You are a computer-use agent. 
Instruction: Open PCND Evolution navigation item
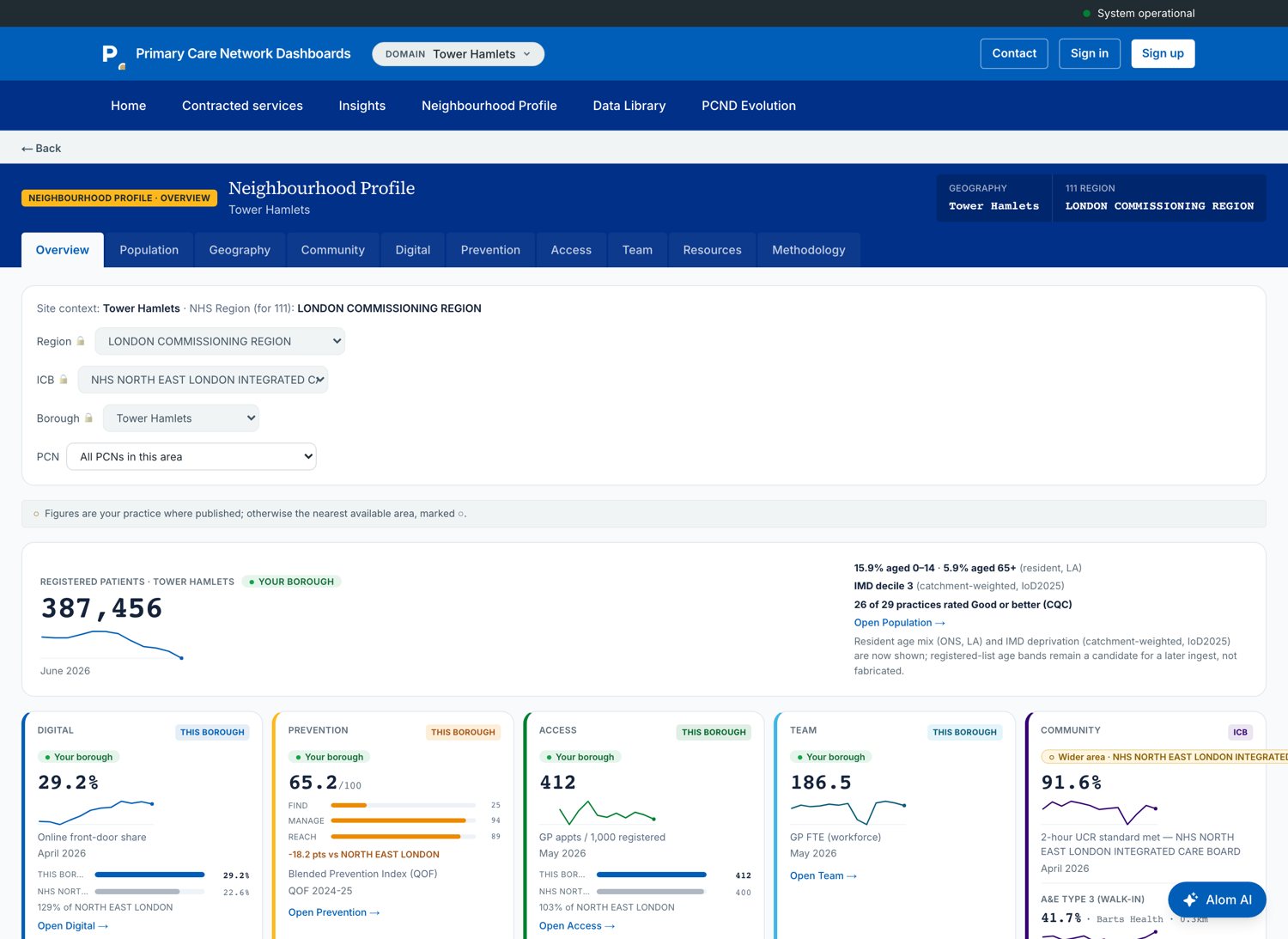pos(749,106)
